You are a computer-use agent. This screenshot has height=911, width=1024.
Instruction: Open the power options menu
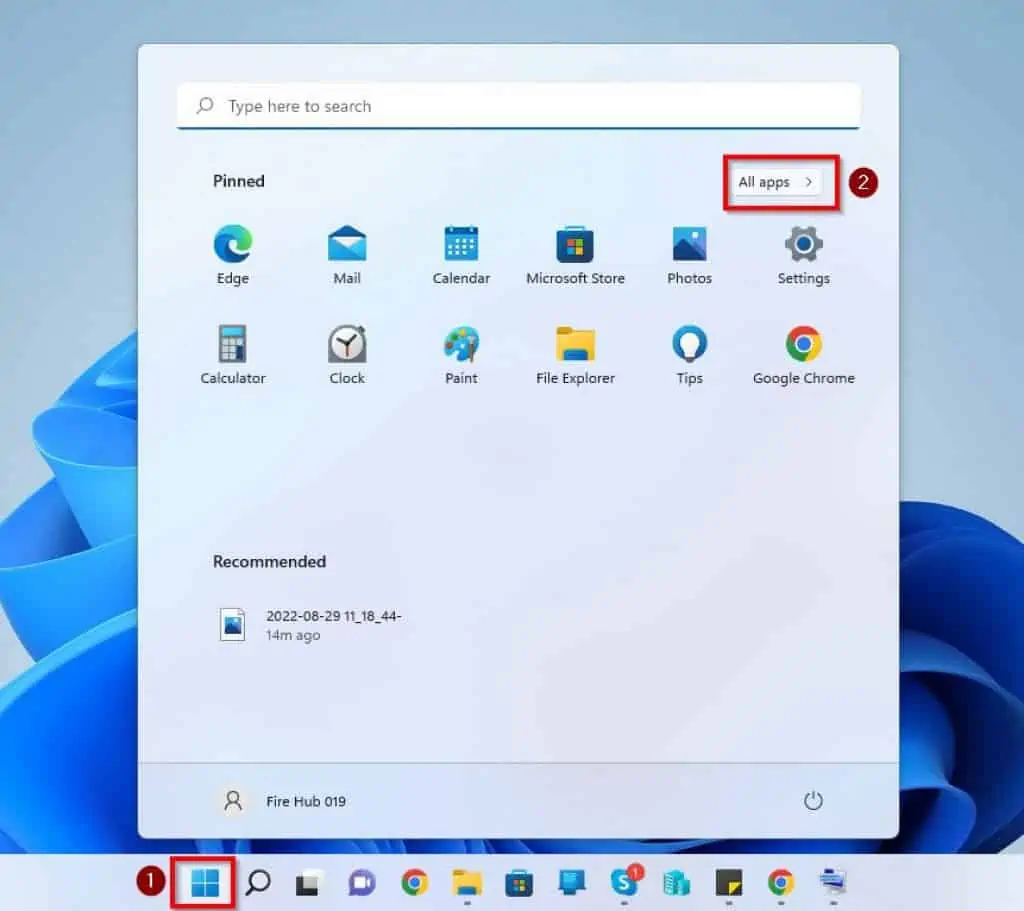coord(813,800)
